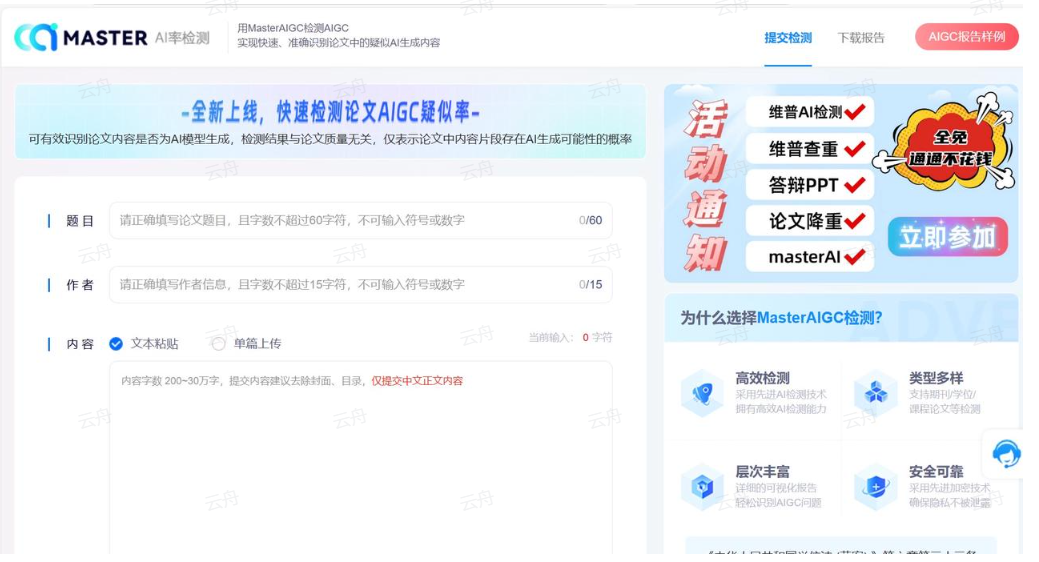The width and height of the screenshot is (1039, 562).
Task: Click the 维普AI检测 item
Action: coord(810,112)
